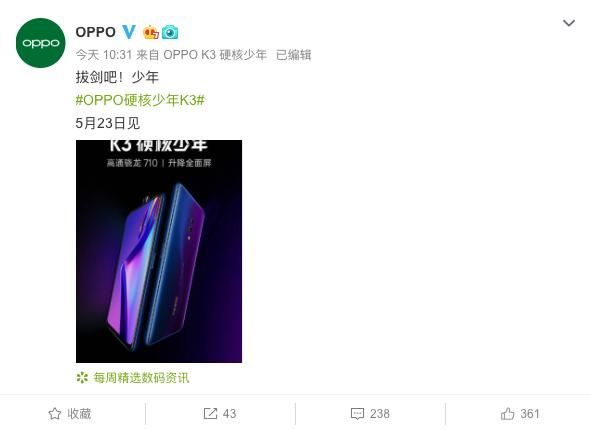Screen dimensions: 591x430
Task: Open the 238 comments
Action: 380,414
